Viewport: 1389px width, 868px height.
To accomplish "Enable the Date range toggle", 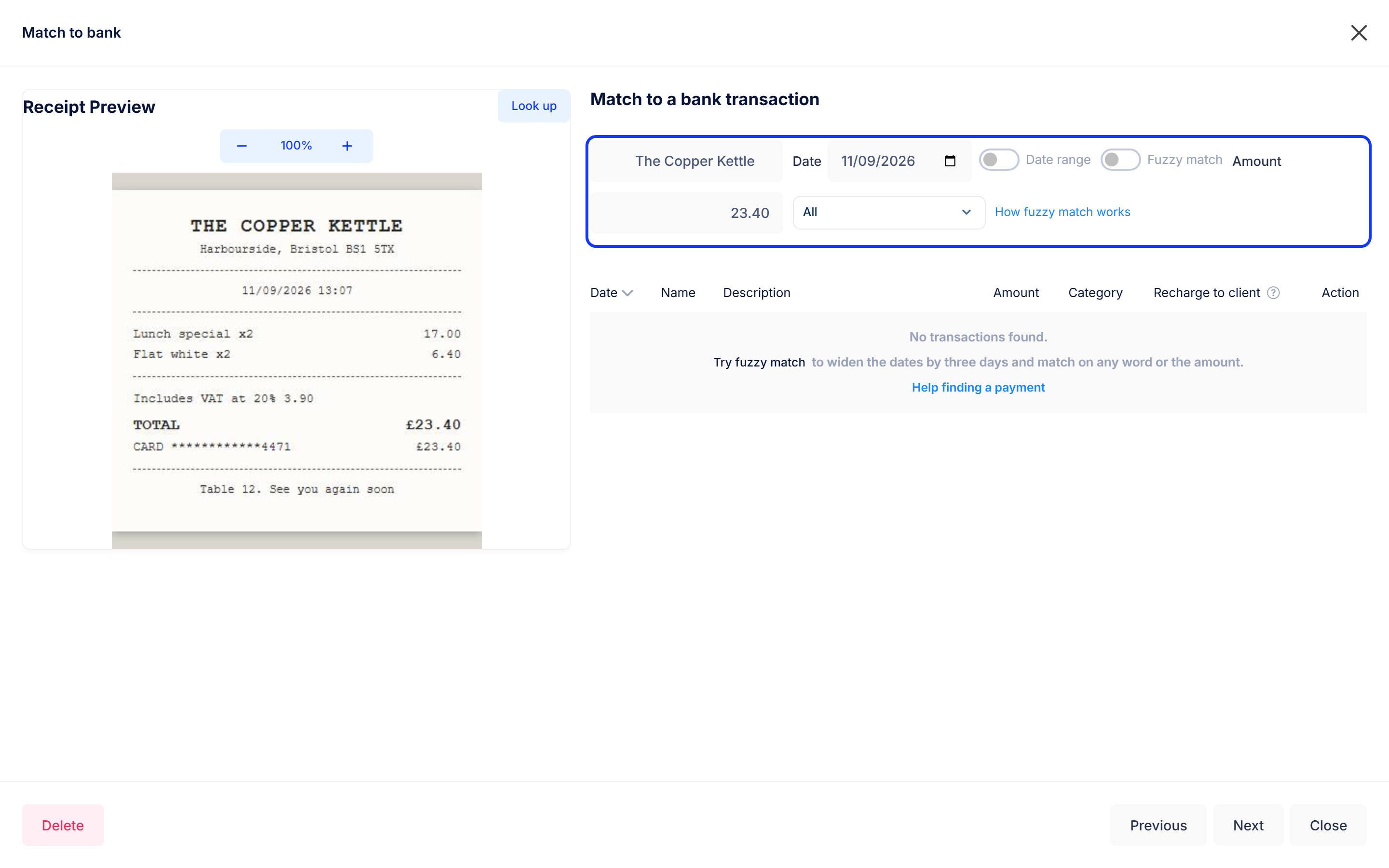I will point(999,160).
